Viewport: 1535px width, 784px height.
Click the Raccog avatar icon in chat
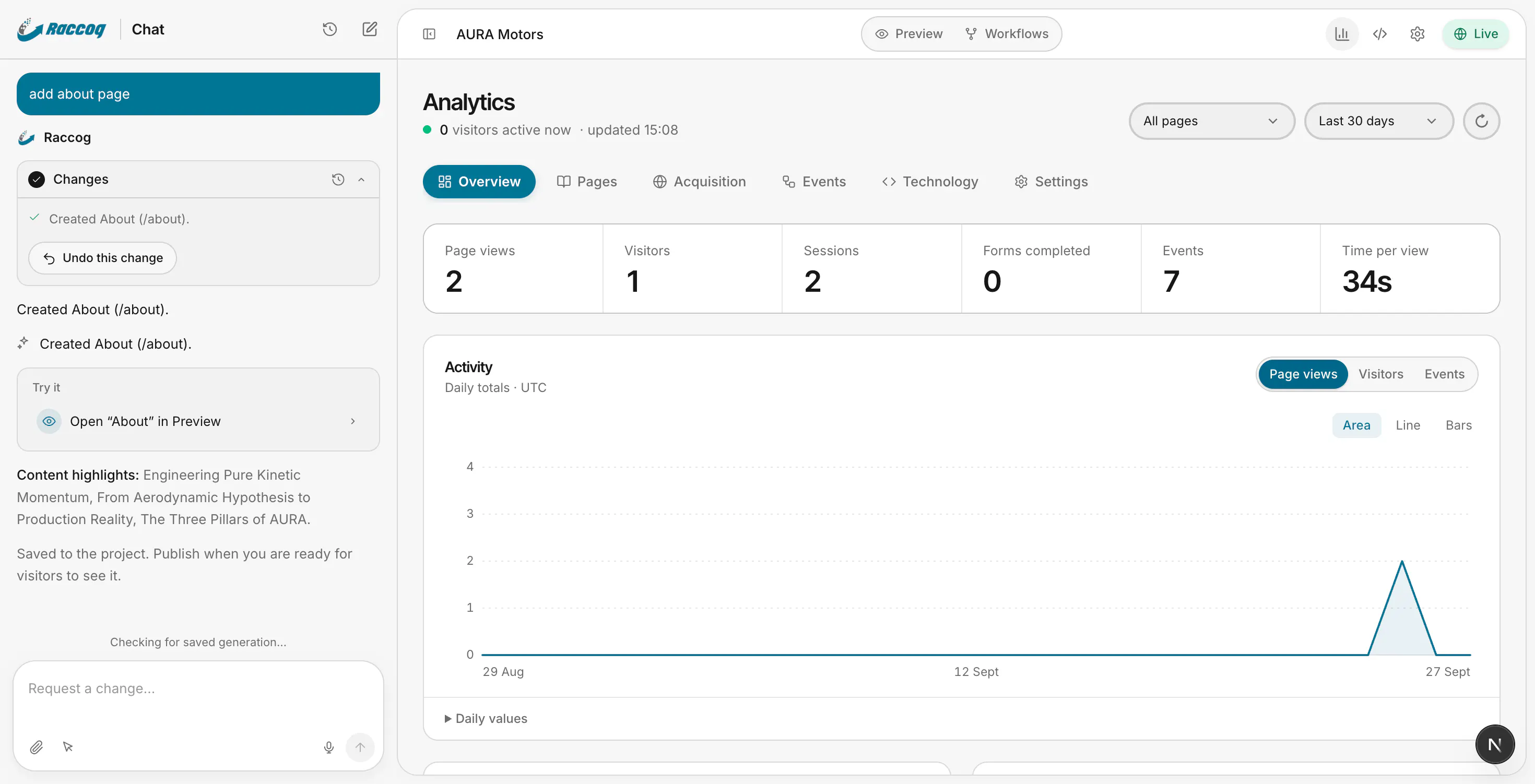click(26, 138)
